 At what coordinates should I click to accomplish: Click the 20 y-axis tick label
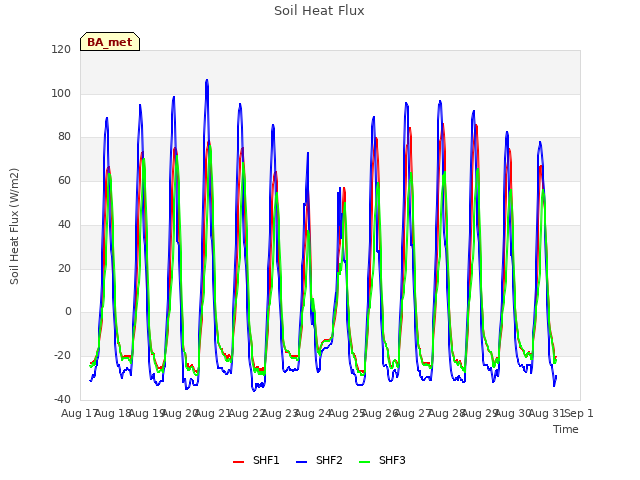click(64, 269)
